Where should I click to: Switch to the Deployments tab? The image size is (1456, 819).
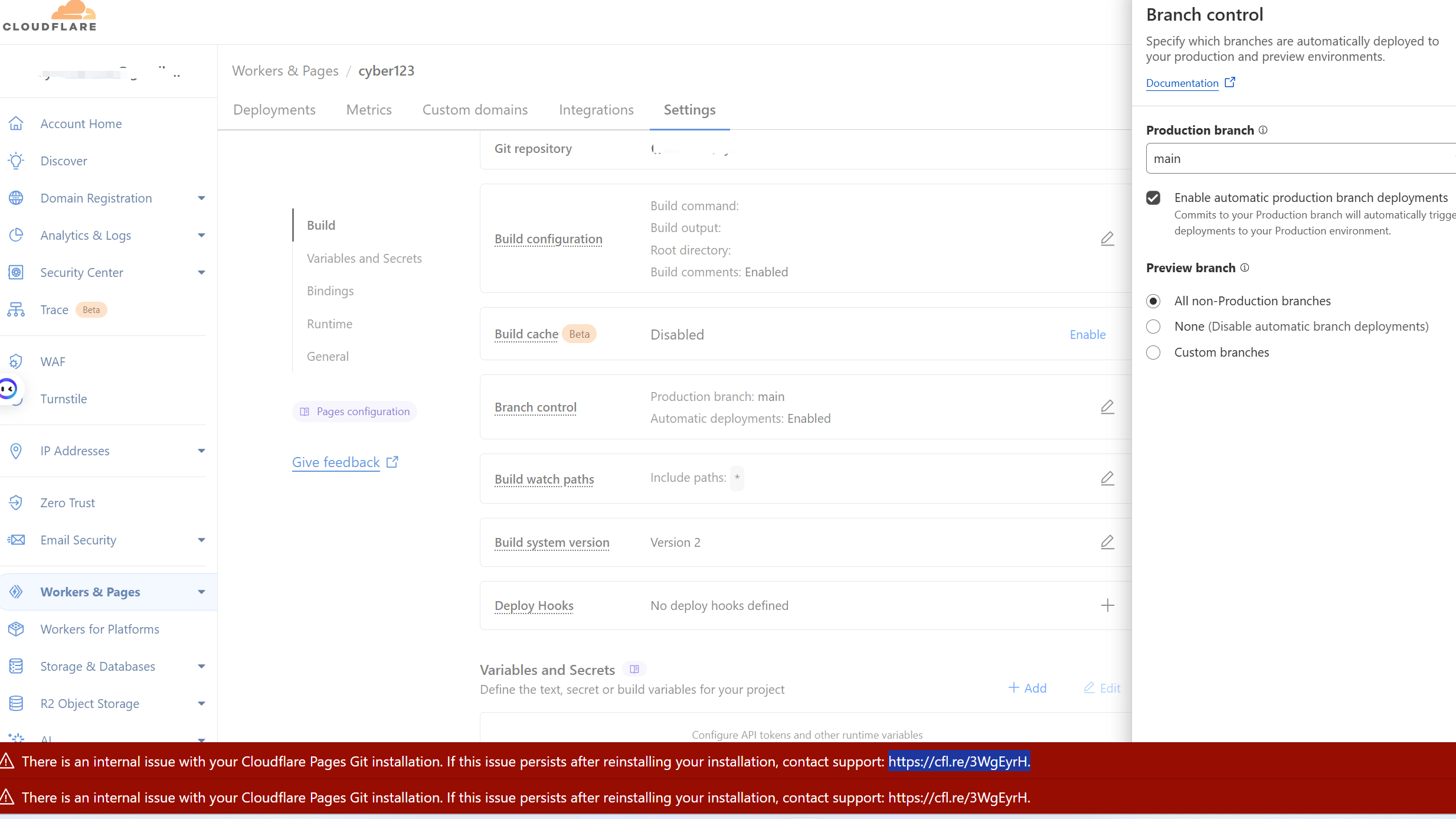coord(274,110)
